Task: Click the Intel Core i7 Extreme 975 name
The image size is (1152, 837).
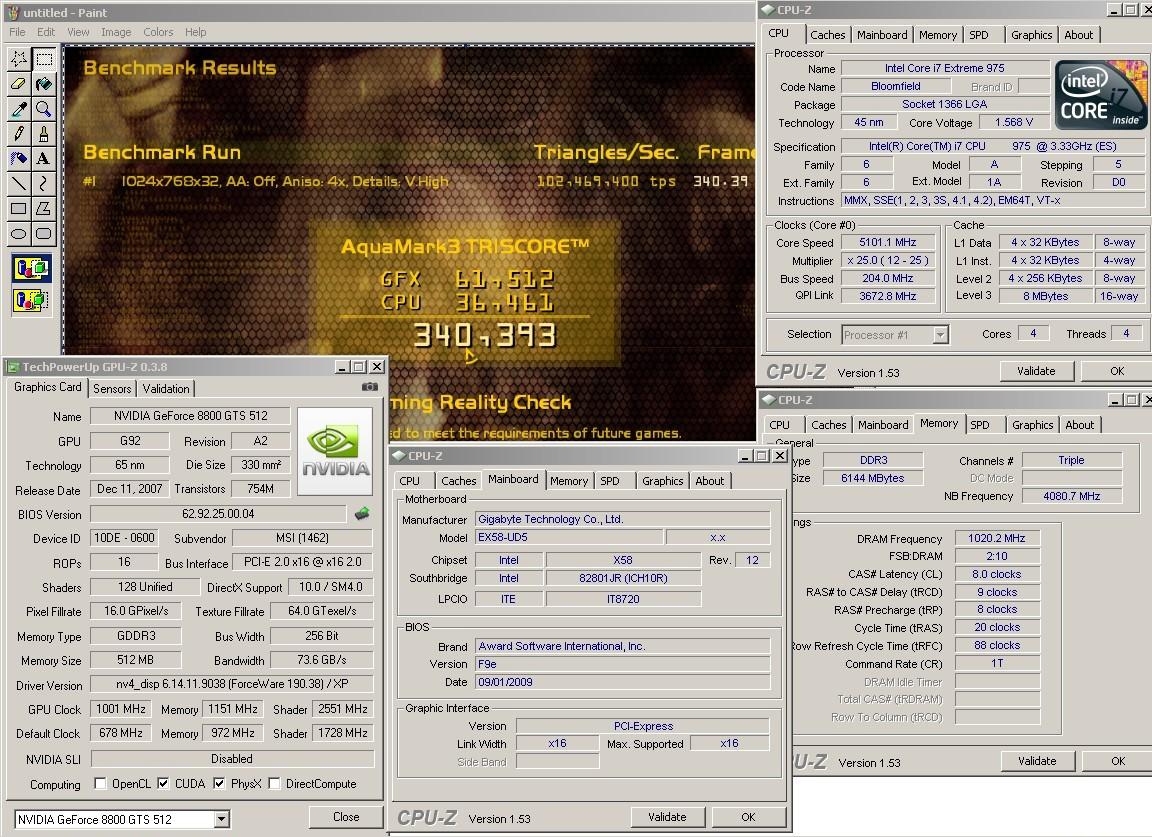Action: [945, 68]
